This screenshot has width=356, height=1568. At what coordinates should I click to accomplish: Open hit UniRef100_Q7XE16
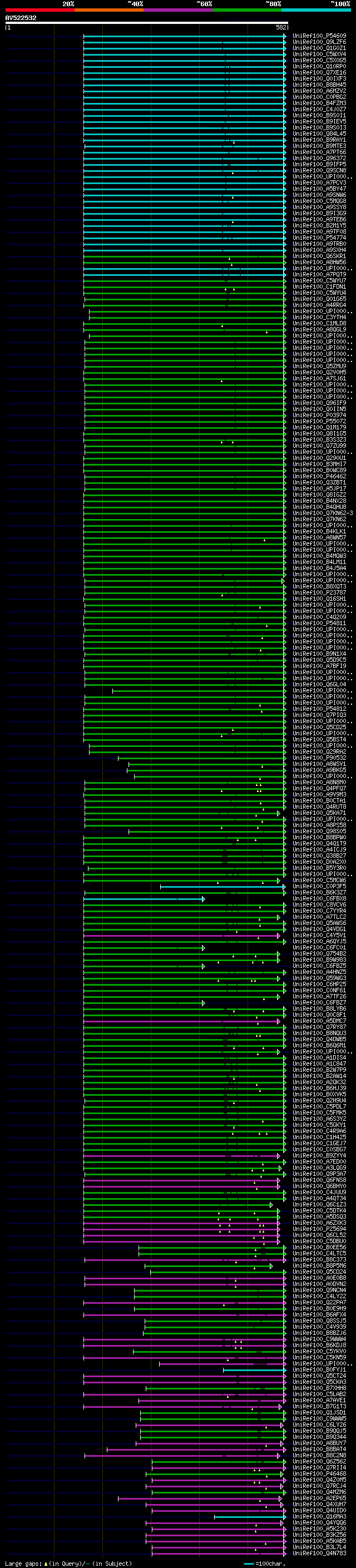[319, 72]
